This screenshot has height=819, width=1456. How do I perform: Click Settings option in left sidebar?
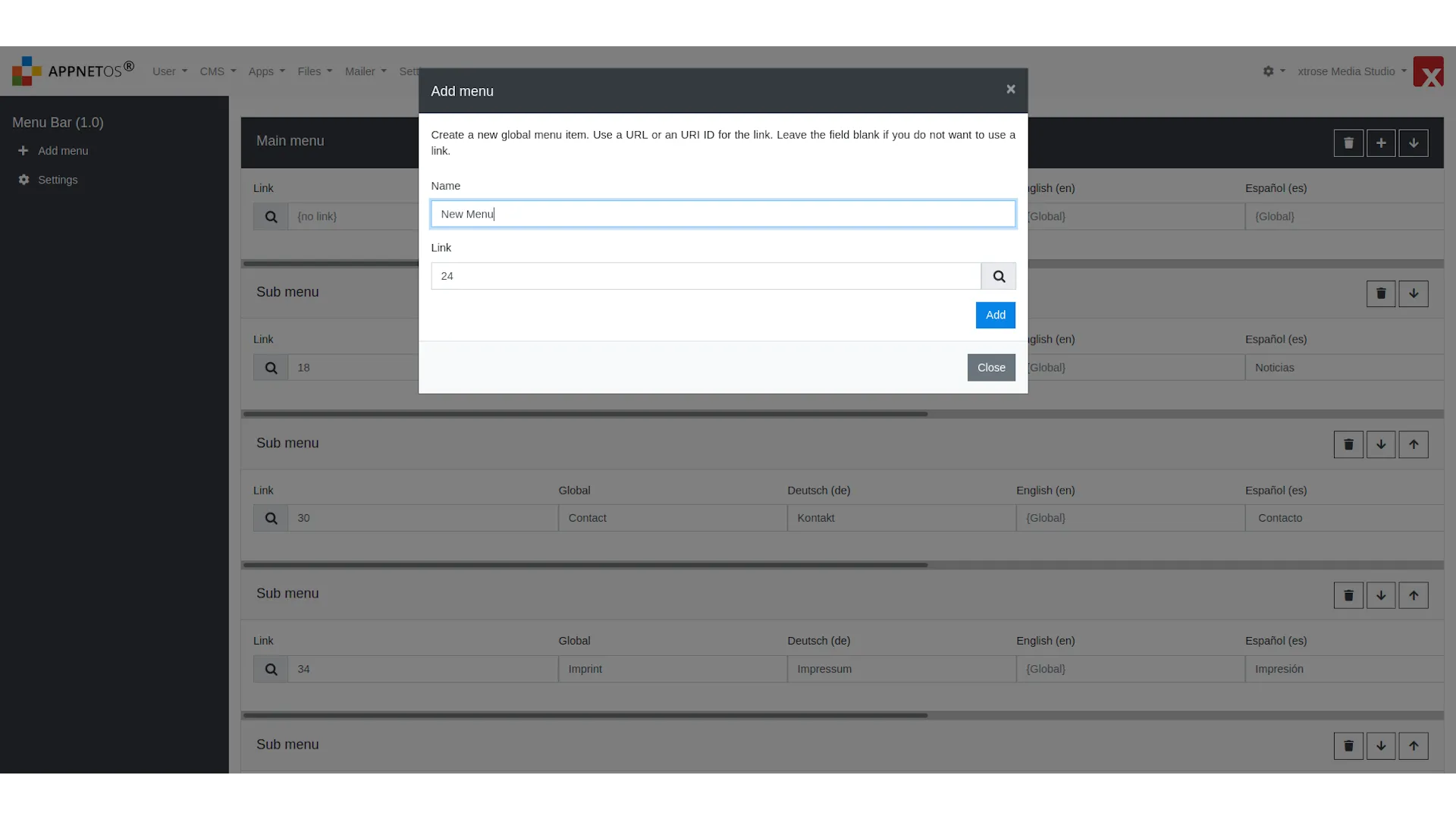[x=57, y=179]
